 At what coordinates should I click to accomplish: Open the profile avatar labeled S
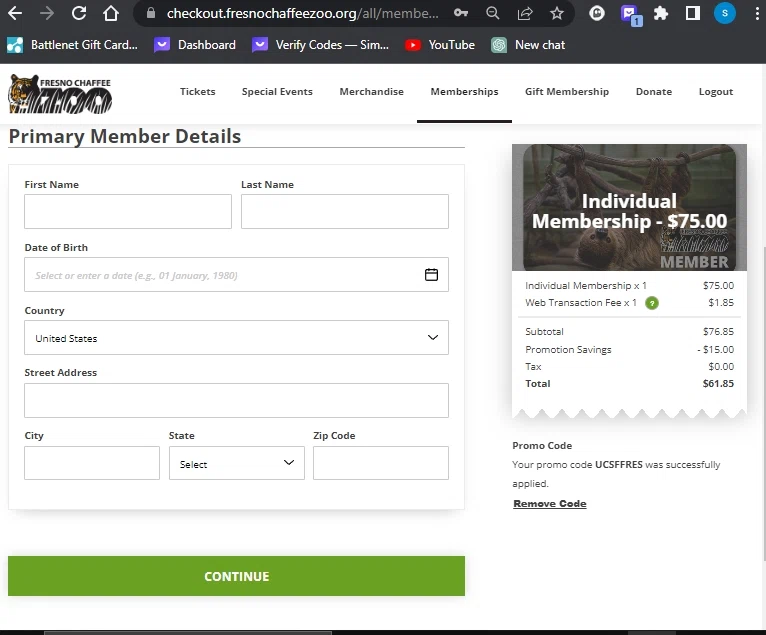[724, 13]
